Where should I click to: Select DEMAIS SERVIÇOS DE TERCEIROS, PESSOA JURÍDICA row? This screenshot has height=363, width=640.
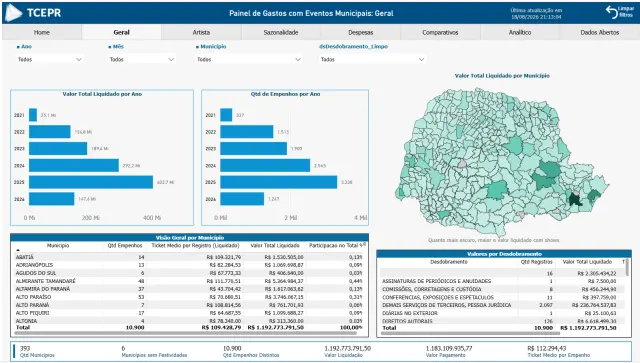coord(502,305)
